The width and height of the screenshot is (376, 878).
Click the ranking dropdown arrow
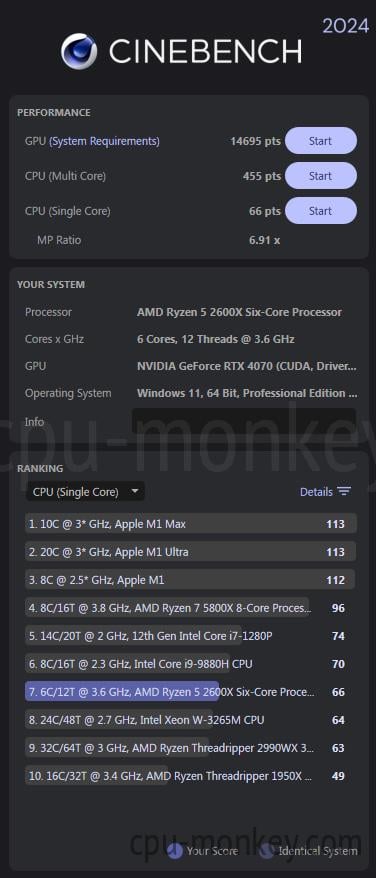tap(134, 492)
